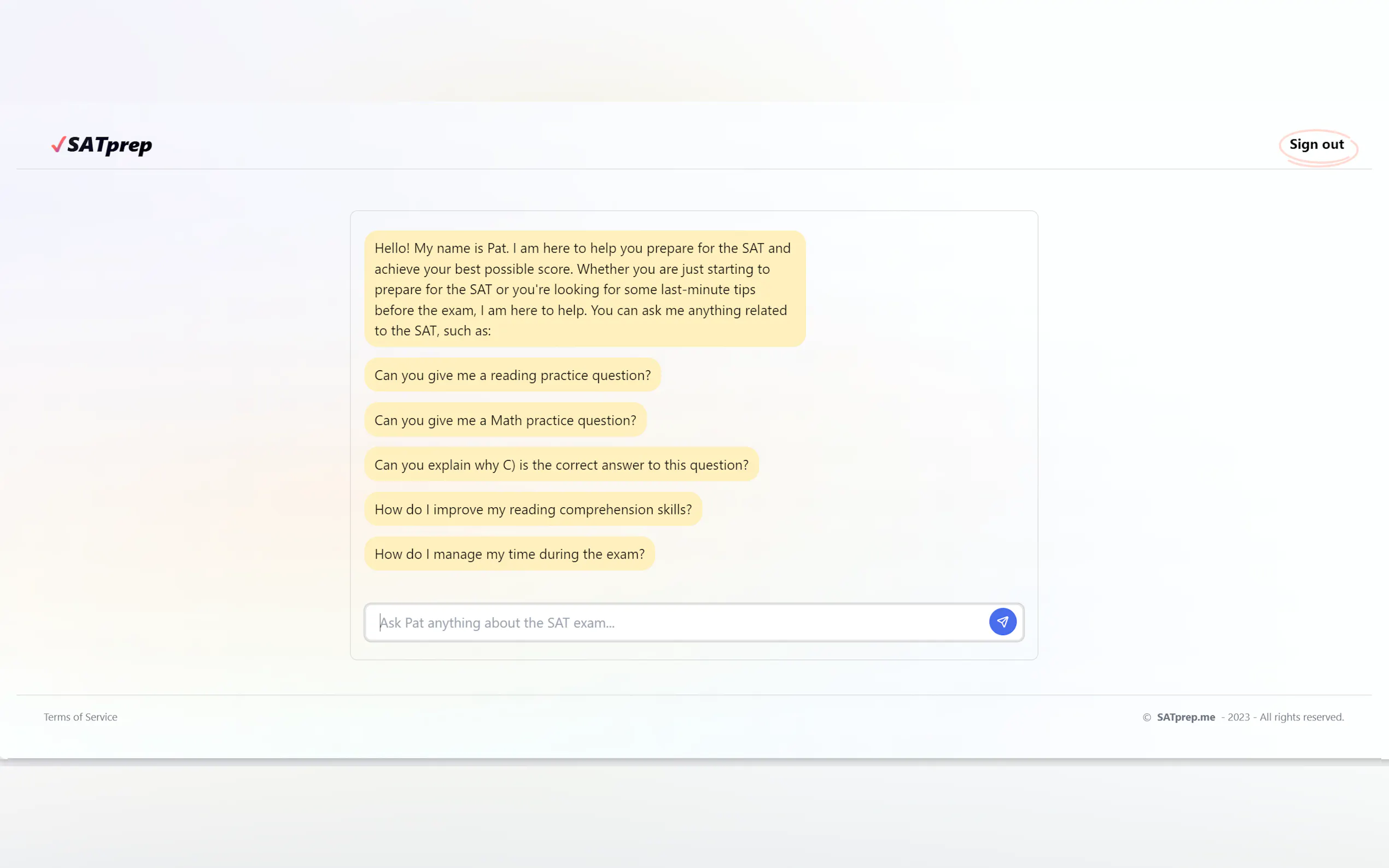Viewport: 1389px width, 868px height.
Task: Choose the Math practice question suggestion
Action: click(x=505, y=420)
